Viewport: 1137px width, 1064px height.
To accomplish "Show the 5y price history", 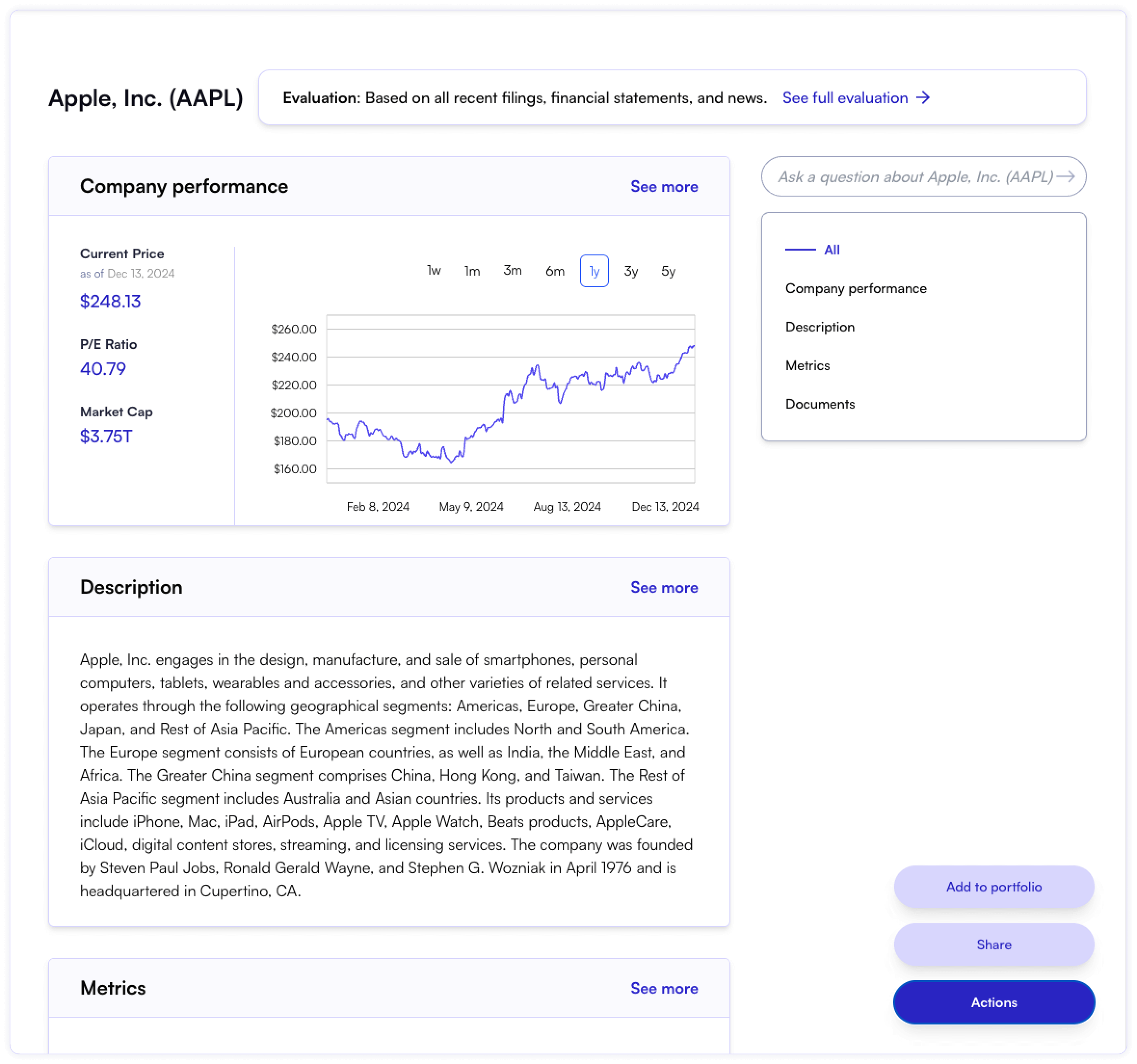I will coord(668,270).
